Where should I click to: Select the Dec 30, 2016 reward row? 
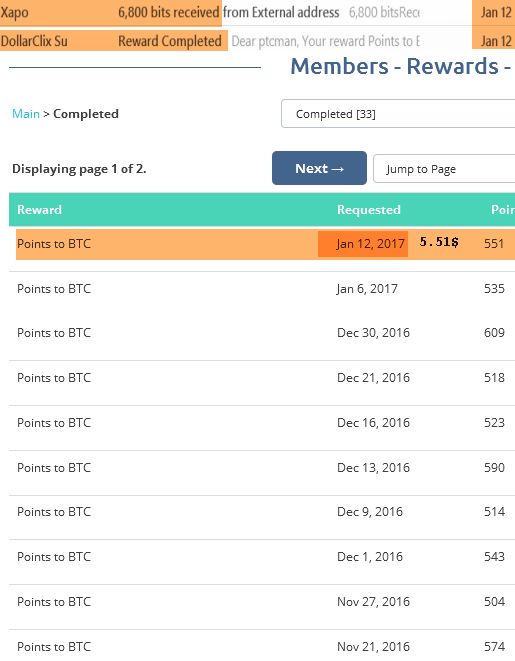[x=262, y=333]
